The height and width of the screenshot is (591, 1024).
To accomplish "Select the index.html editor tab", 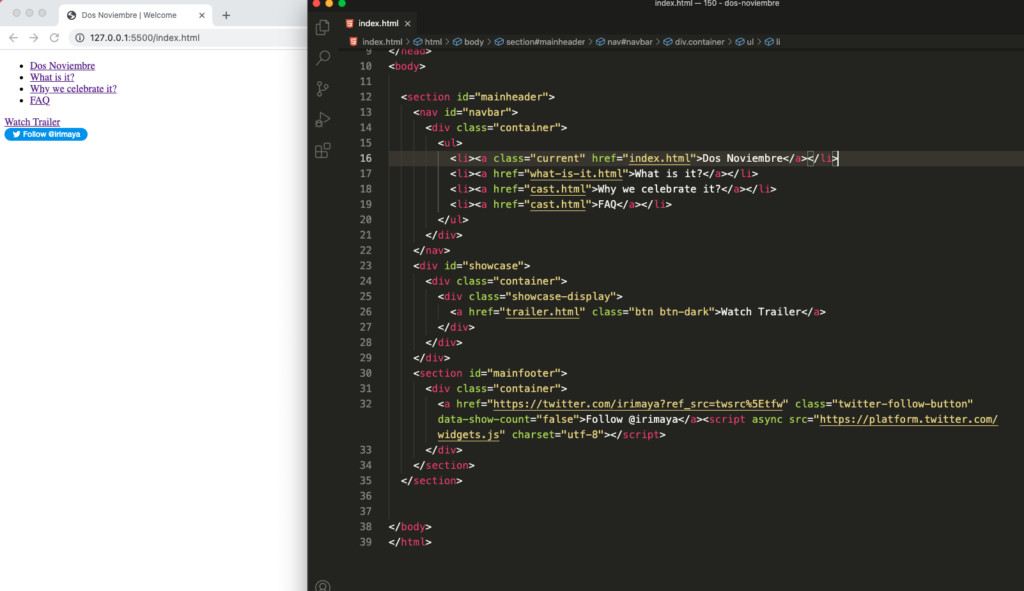I will point(379,24).
